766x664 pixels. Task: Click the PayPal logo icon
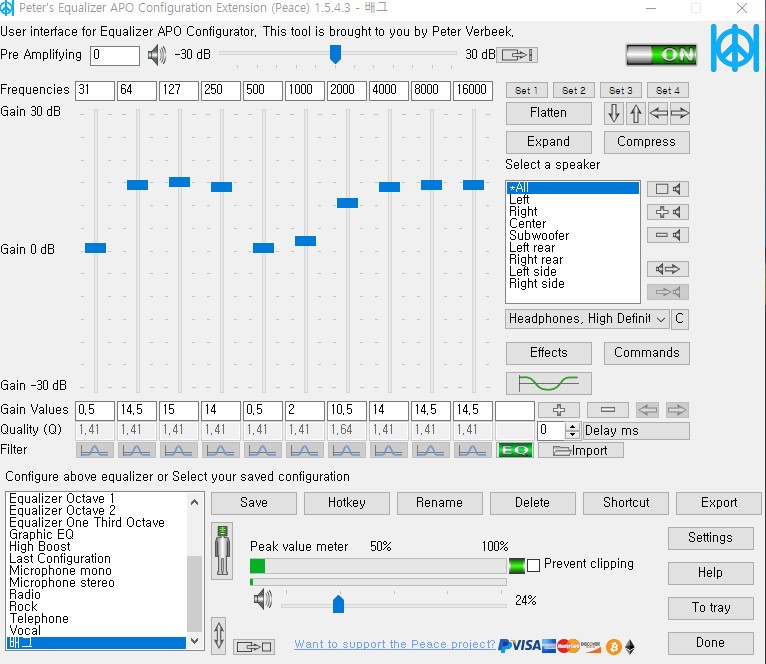tap(505, 646)
